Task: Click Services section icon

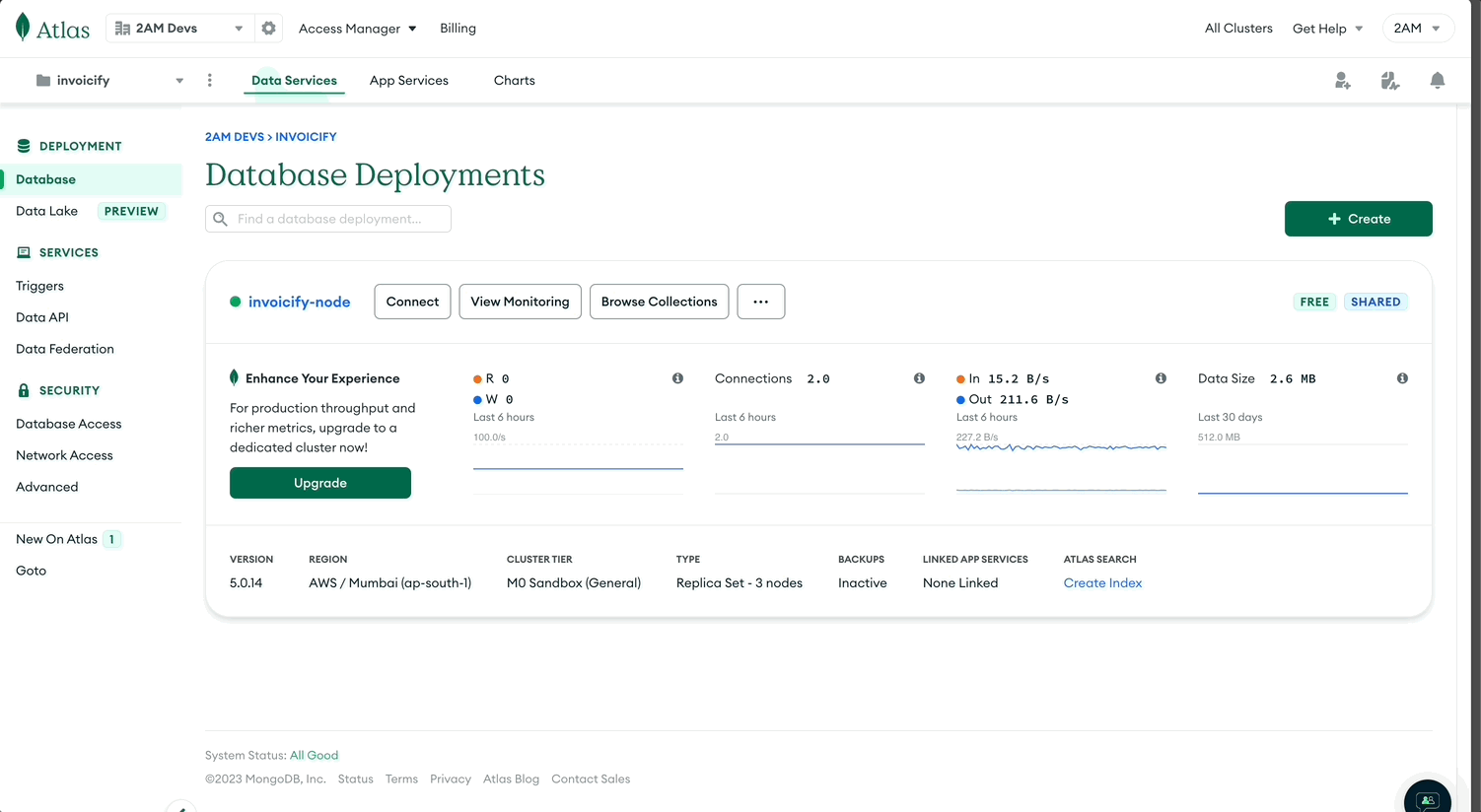Action: tap(24, 252)
